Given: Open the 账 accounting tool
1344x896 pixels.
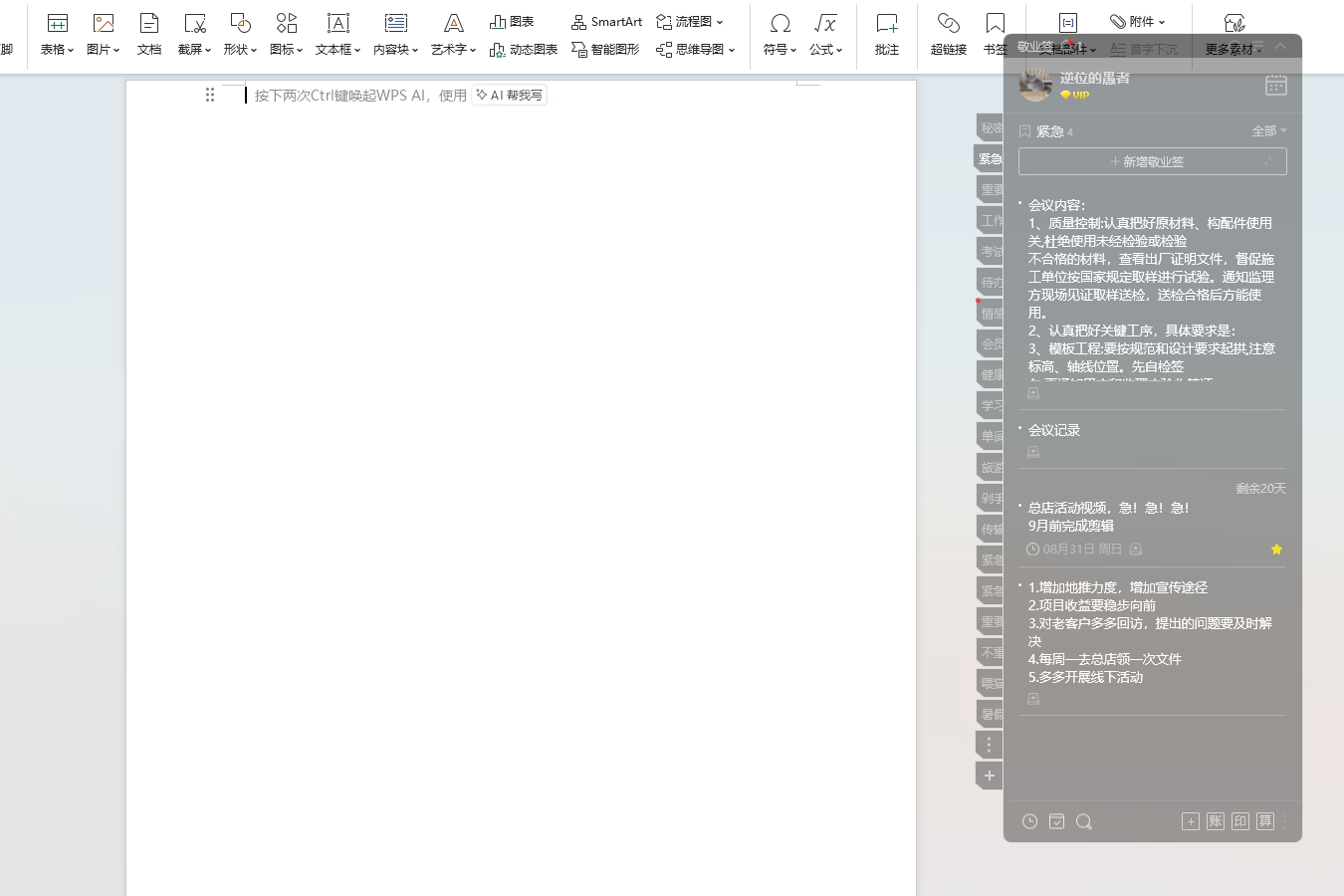Looking at the screenshot, I should 1216,821.
